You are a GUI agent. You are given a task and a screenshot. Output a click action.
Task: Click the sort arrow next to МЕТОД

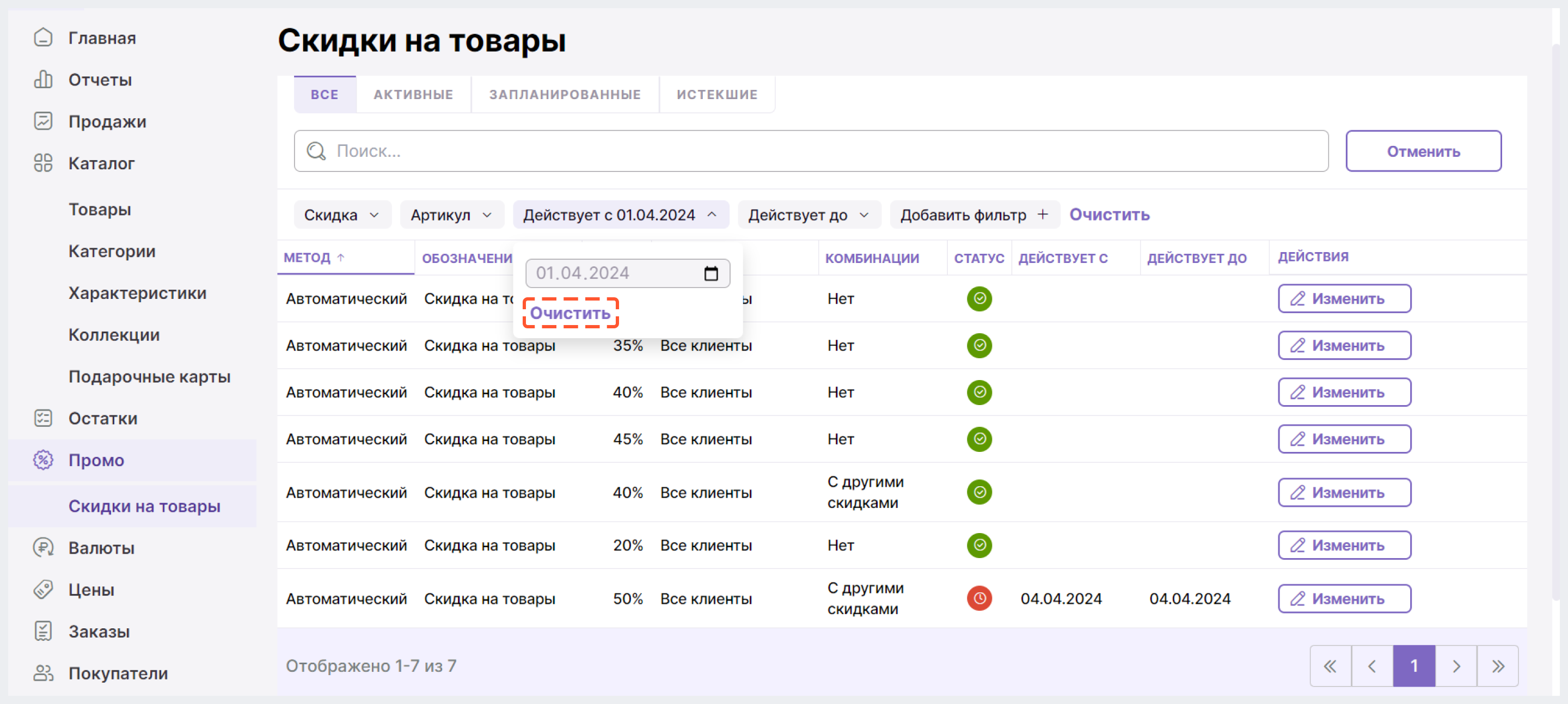click(x=341, y=258)
